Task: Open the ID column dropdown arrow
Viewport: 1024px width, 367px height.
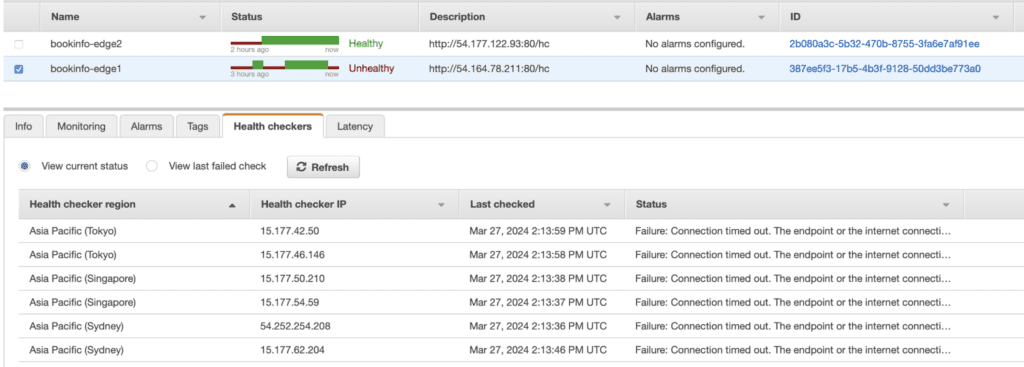Action: click(x=996, y=17)
